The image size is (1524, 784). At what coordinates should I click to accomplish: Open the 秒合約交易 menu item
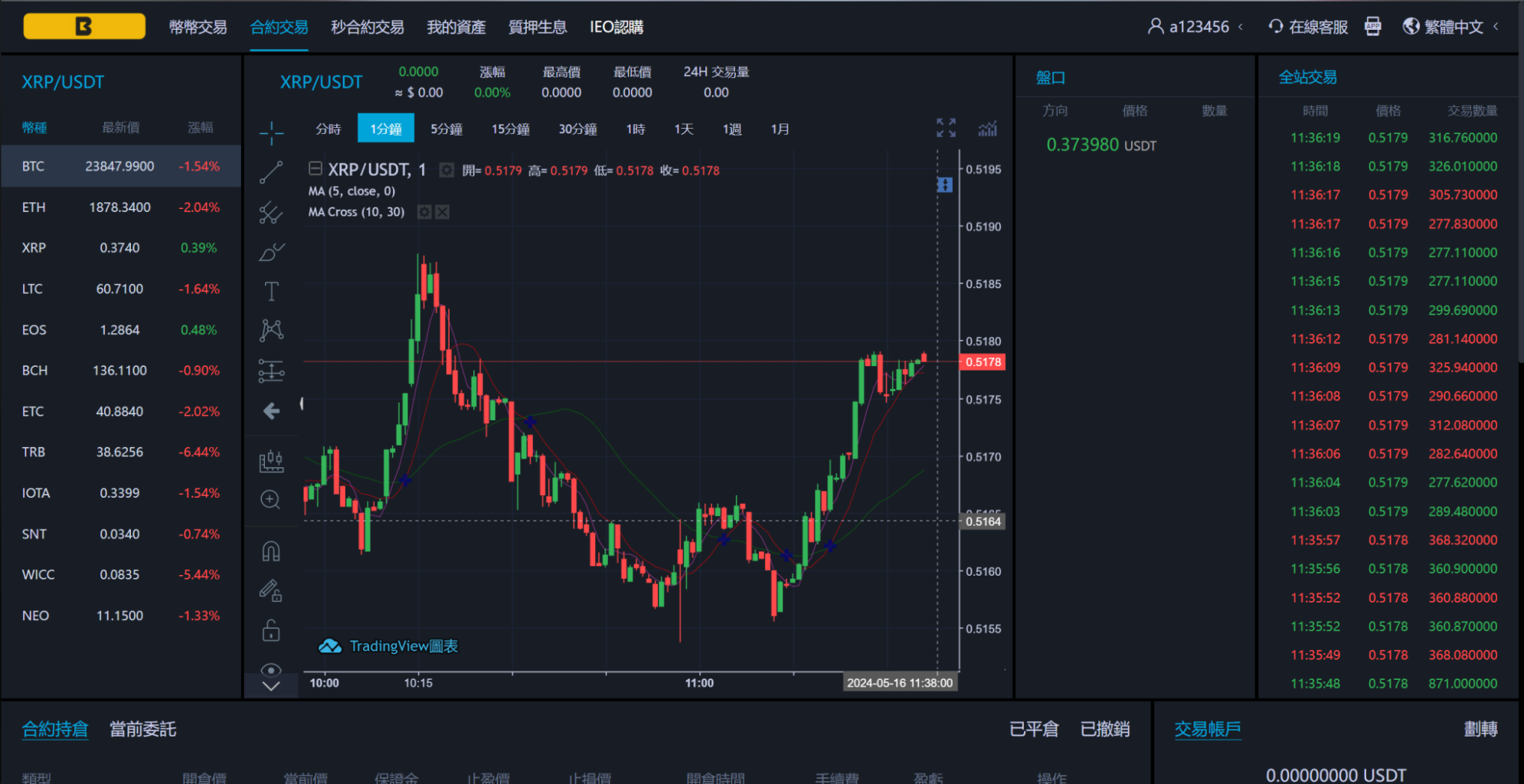coord(367,27)
